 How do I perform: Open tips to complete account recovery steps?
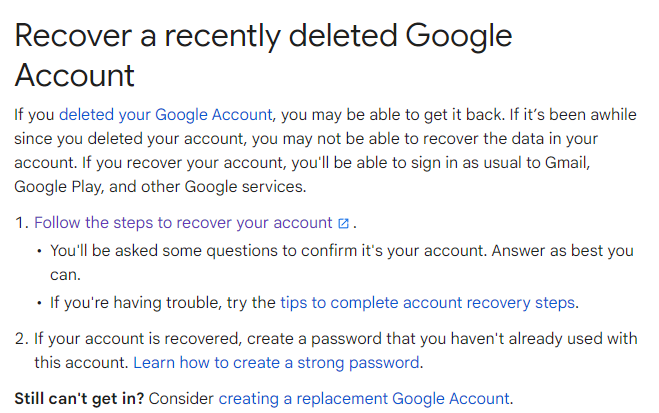point(427,302)
